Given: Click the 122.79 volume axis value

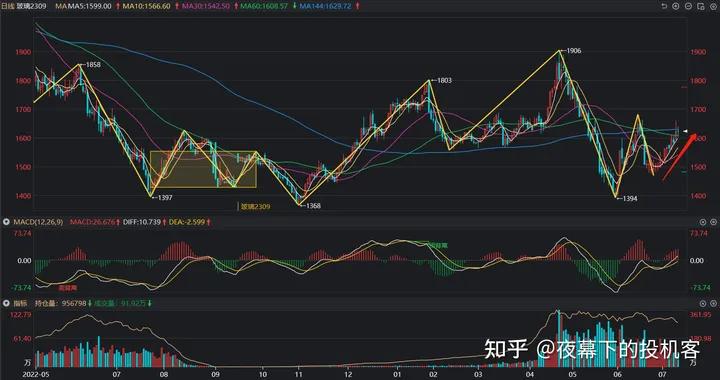Looking at the screenshot, I should point(22,314).
